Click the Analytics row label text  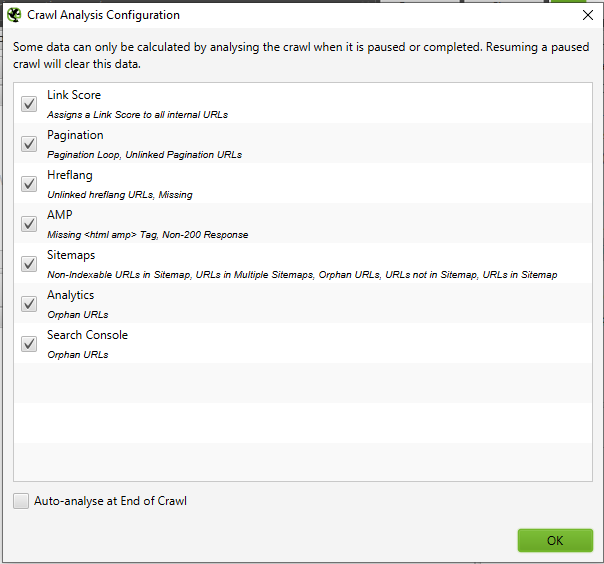[x=71, y=295]
